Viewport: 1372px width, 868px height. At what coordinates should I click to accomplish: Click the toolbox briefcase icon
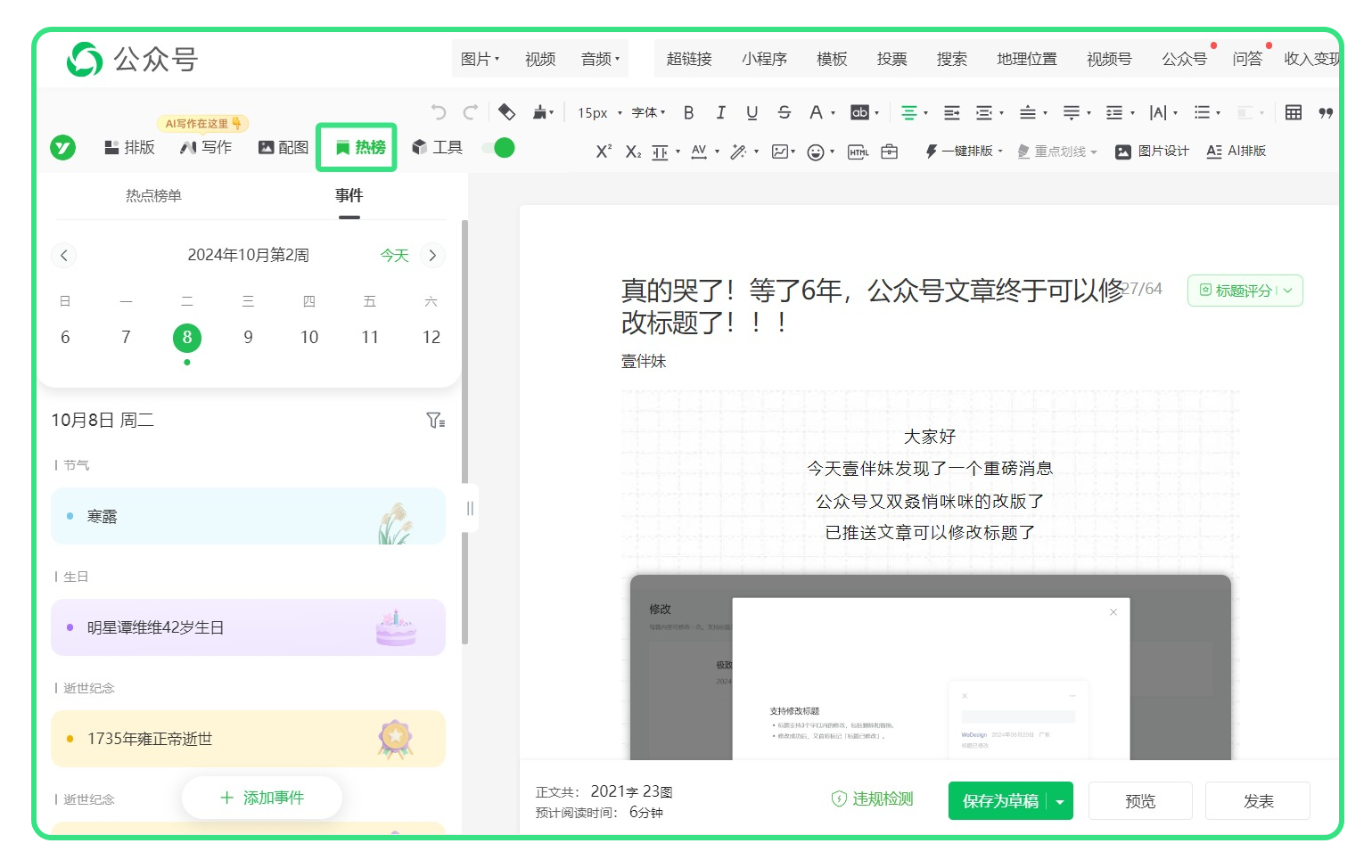[890, 151]
